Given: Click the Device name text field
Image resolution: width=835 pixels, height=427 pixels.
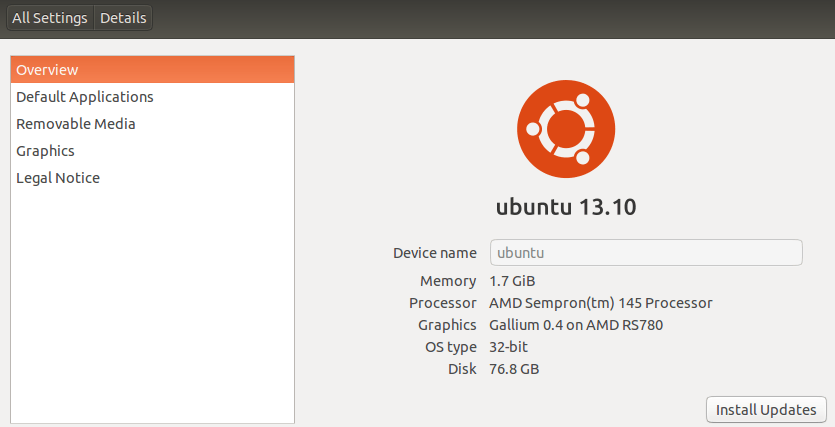Looking at the screenshot, I should (646, 253).
